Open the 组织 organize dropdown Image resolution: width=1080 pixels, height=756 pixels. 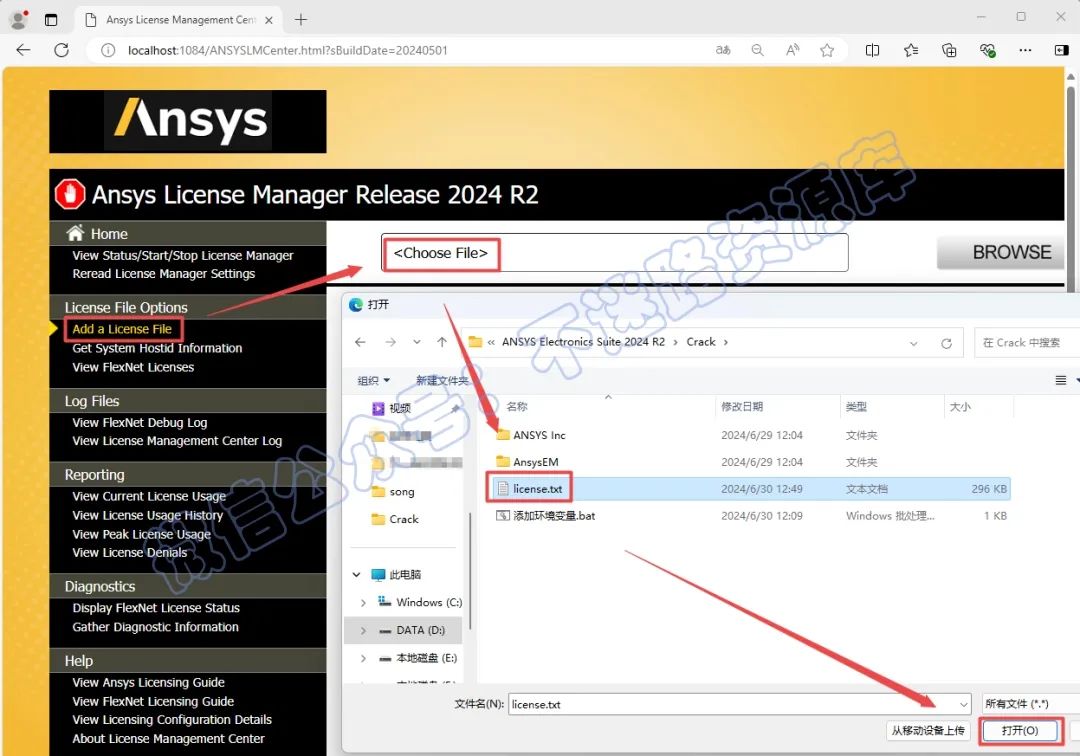pos(373,380)
